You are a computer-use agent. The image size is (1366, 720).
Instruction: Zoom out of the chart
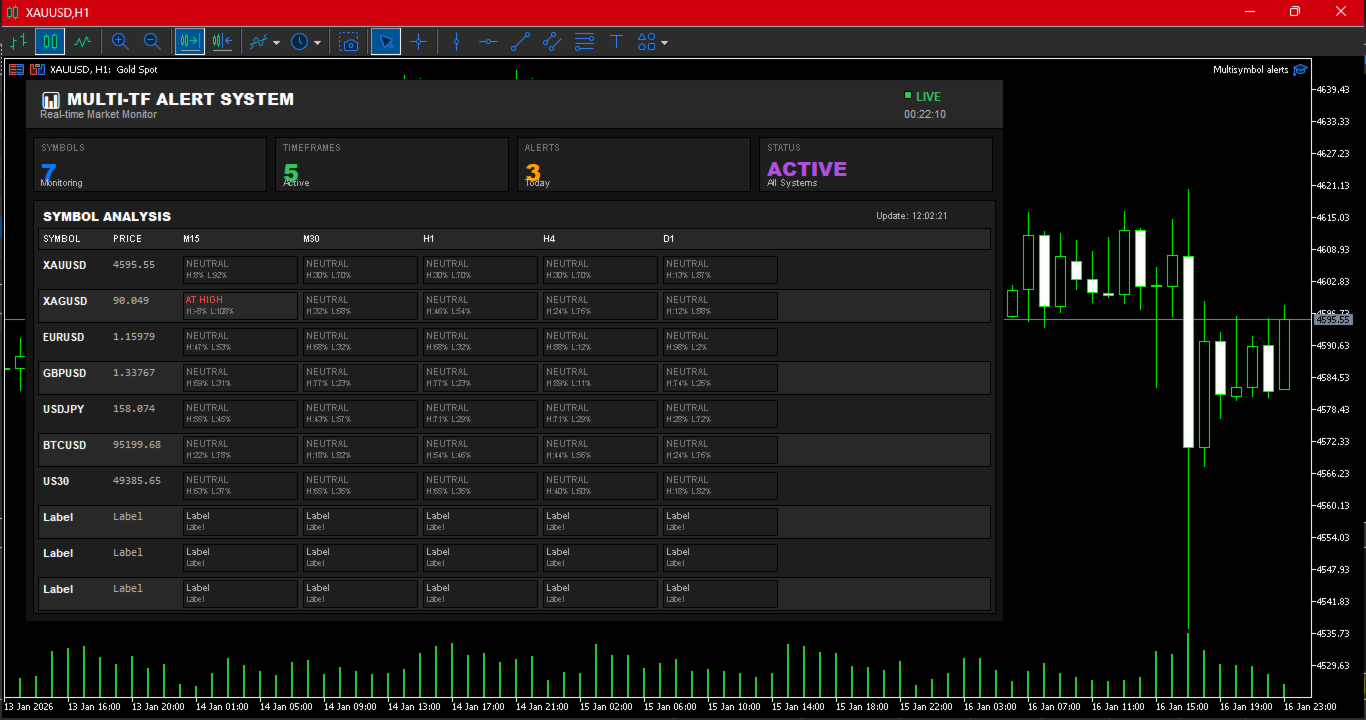coord(152,41)
